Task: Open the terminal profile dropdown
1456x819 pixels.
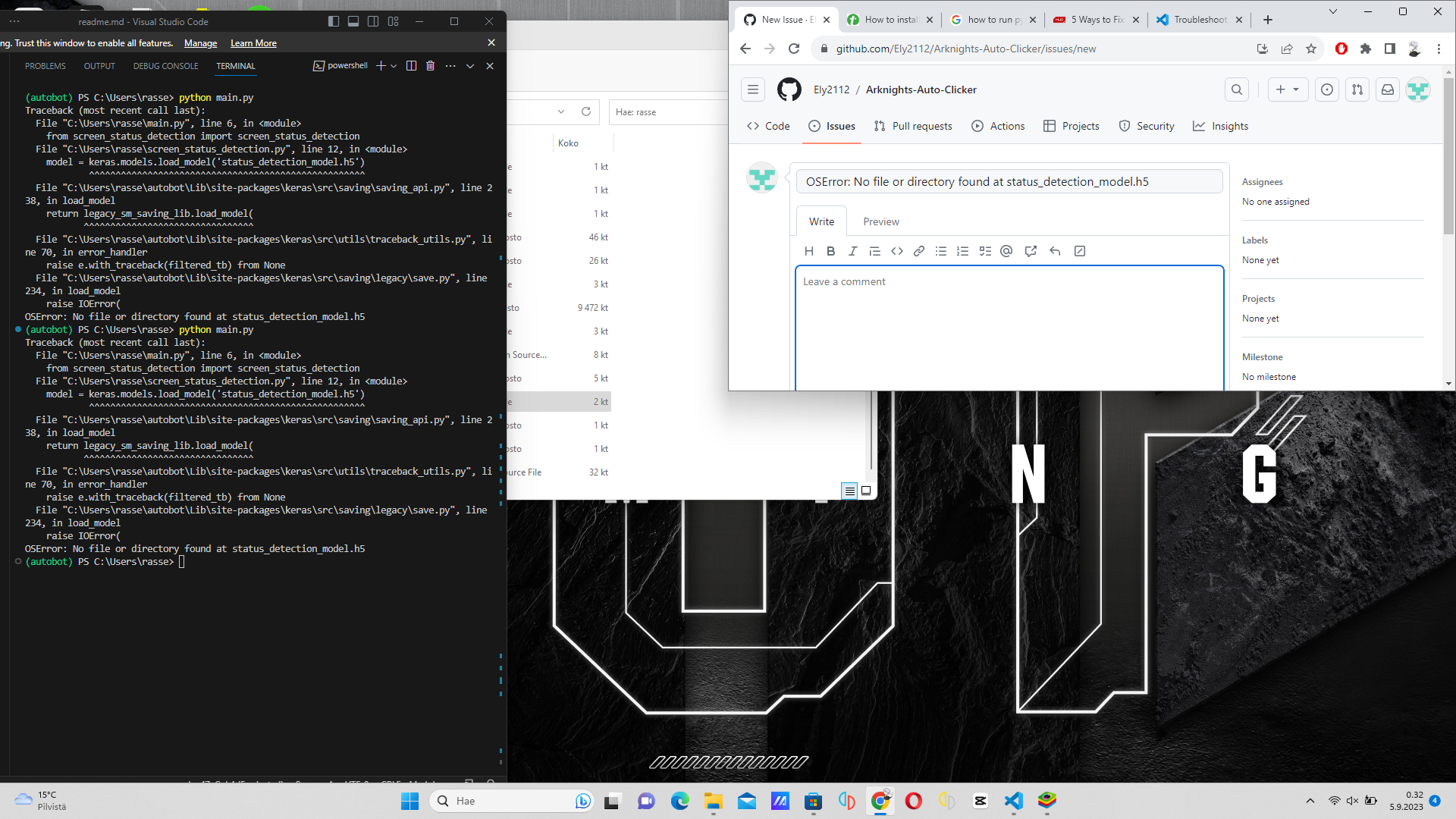Action: (392, 65)
